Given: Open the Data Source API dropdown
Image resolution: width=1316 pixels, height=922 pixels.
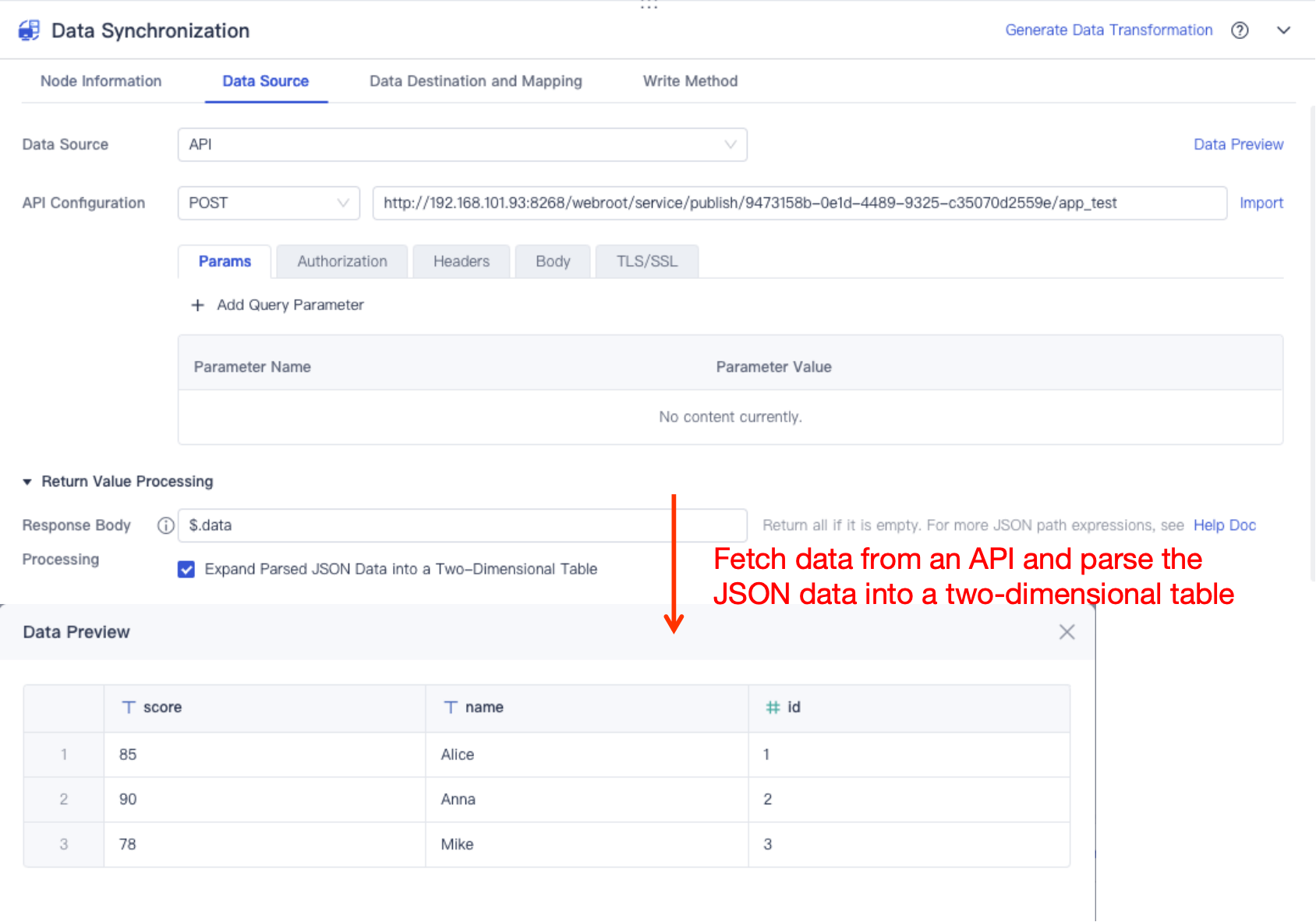Looking at the screenshot, I should click(462, 145).
